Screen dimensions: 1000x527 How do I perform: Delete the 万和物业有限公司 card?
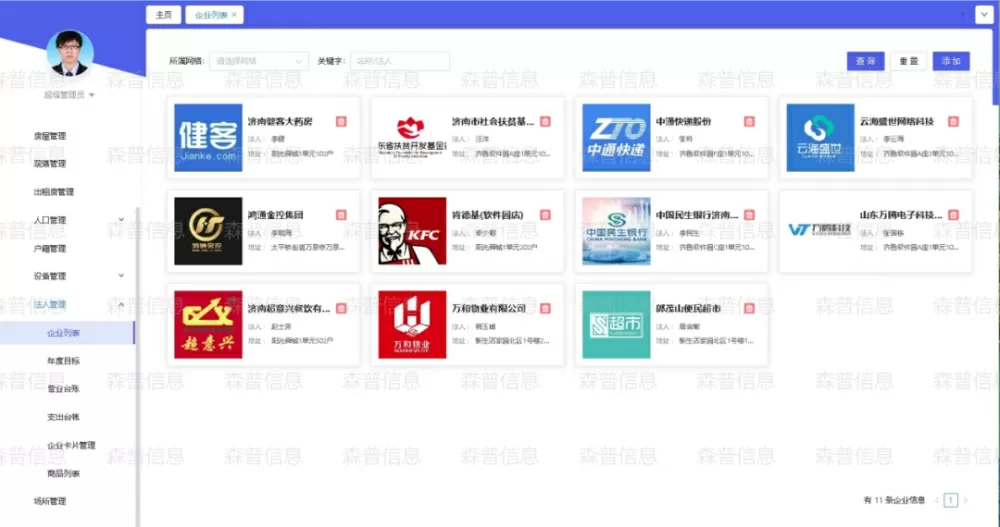click(545, 308)
